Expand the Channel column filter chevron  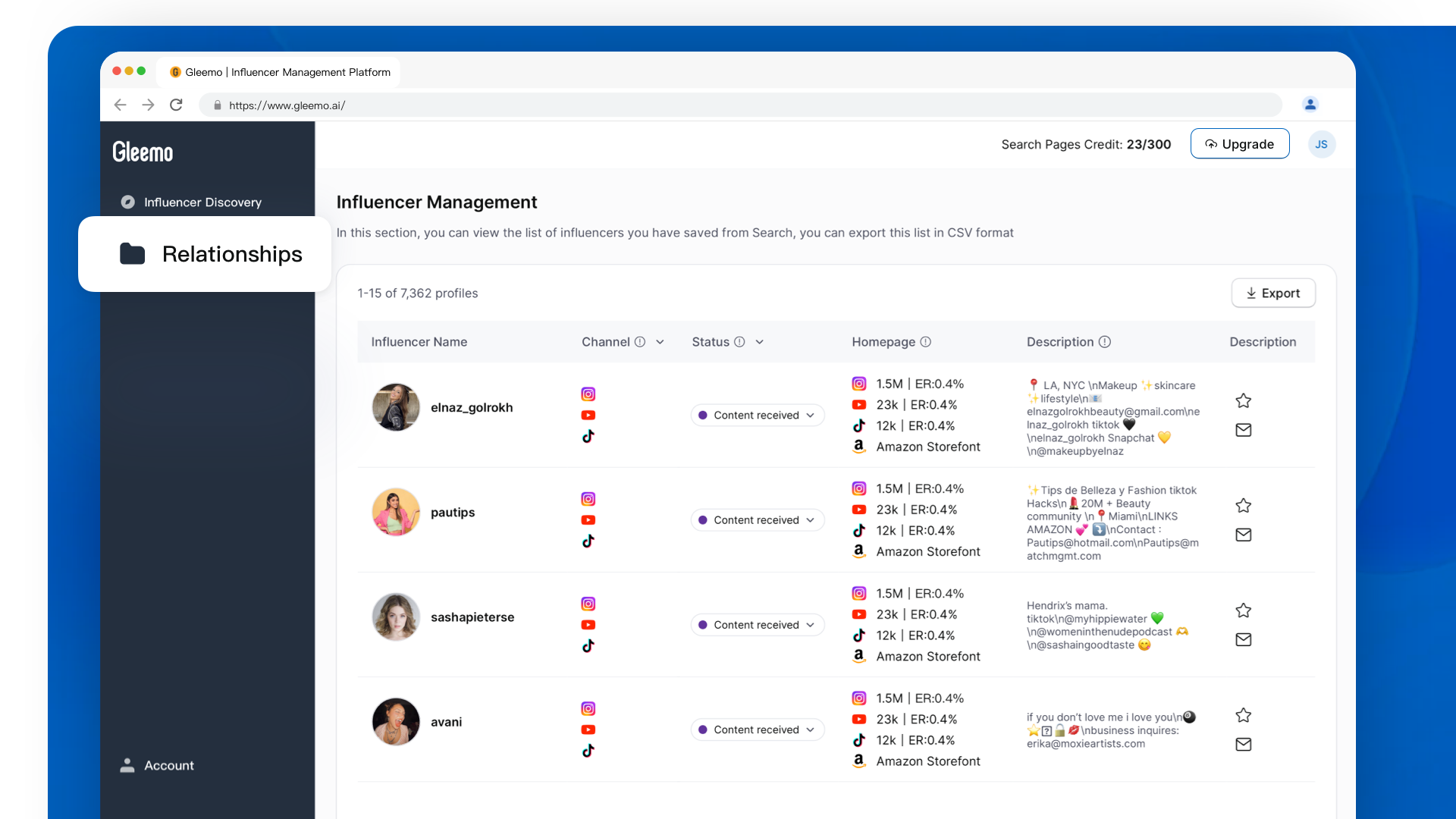(x=660, y=342)
